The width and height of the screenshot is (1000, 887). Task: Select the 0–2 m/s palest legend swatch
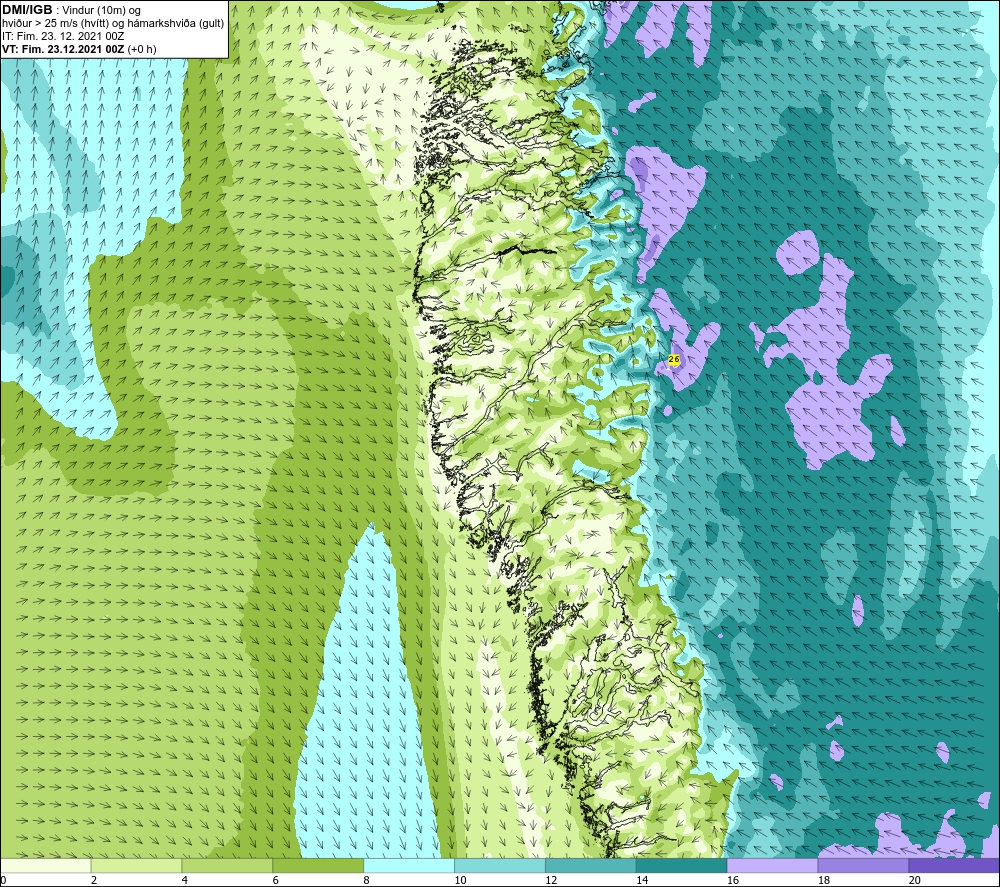(46, 866)
